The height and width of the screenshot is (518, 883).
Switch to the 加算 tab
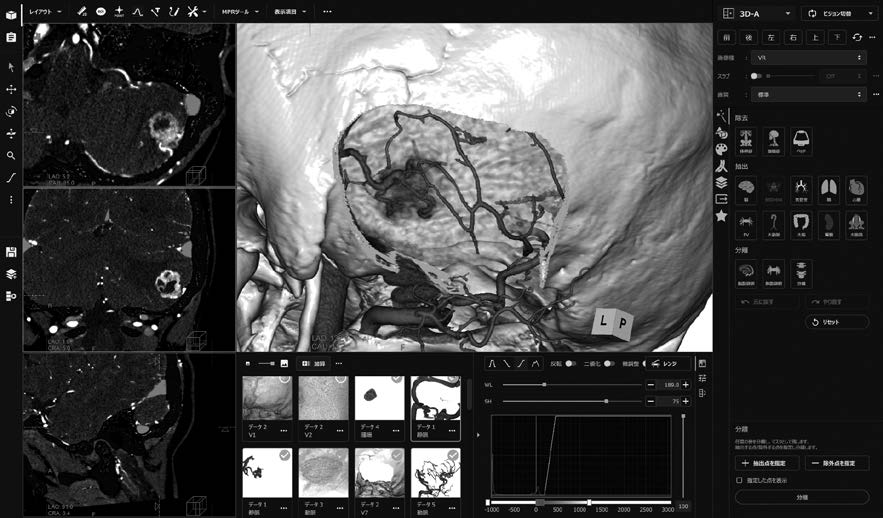(314, 363)
